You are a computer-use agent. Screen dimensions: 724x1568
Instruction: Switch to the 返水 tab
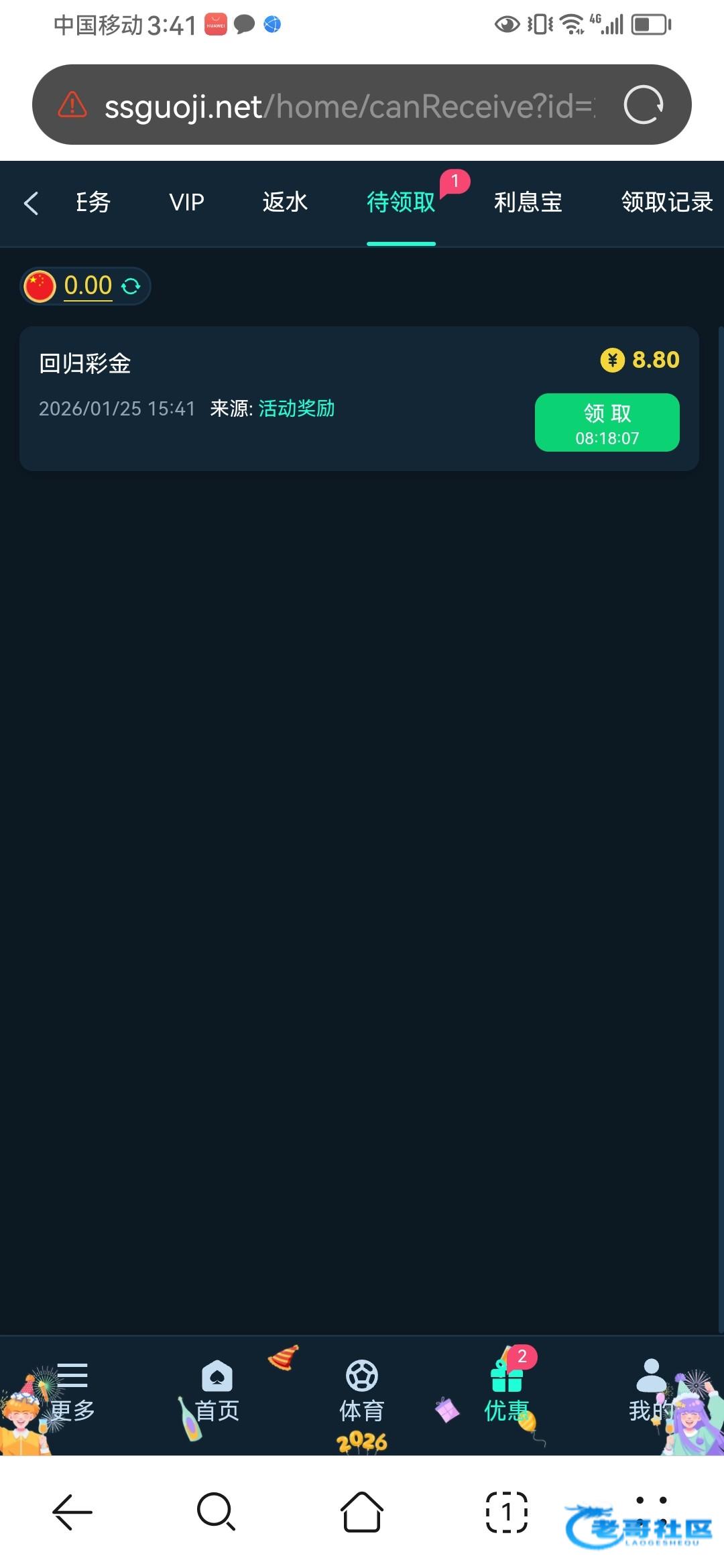(x=285, y=202)
